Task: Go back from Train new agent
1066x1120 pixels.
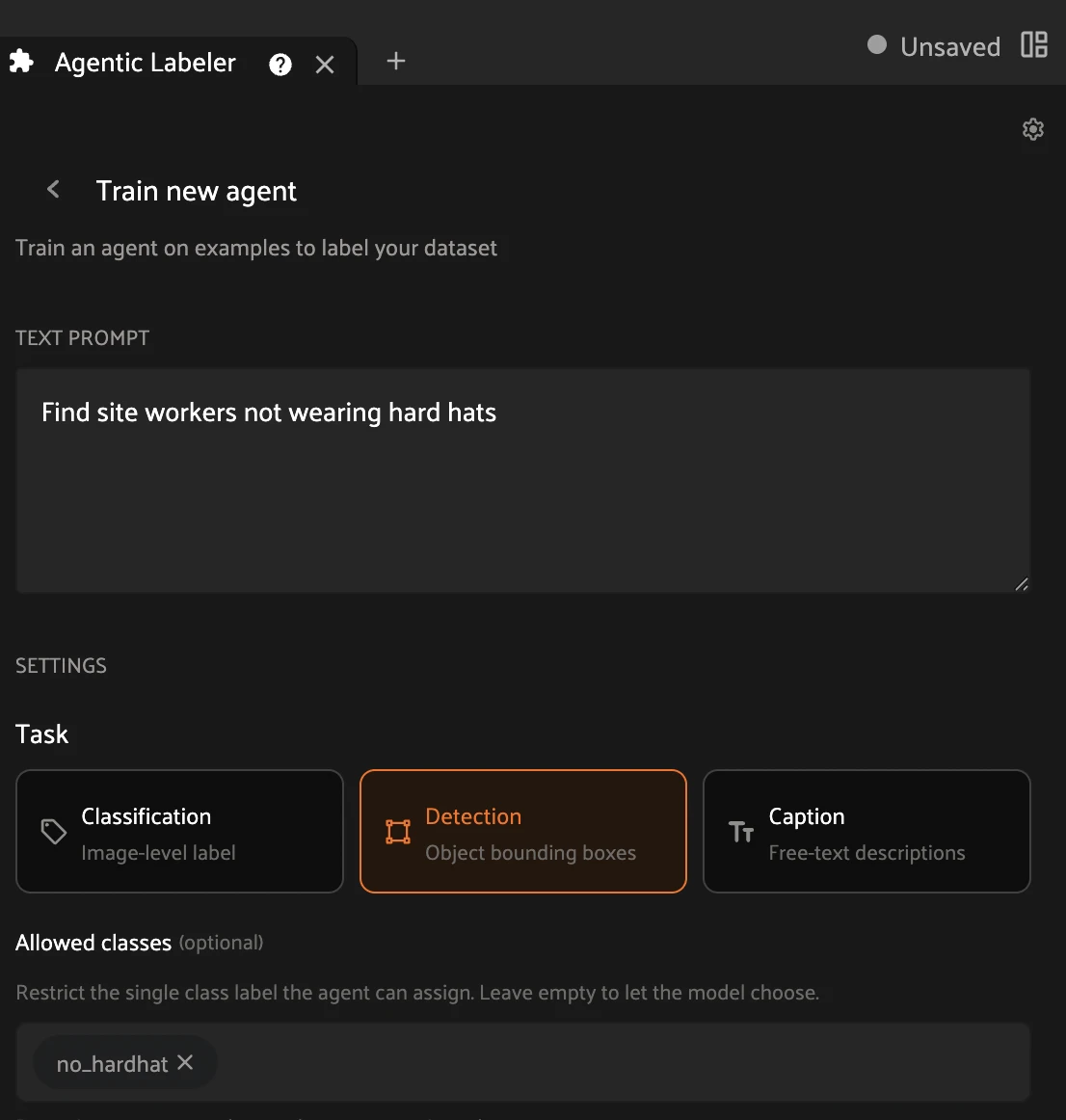Action: pyautogui.click(x=53, y=189)
